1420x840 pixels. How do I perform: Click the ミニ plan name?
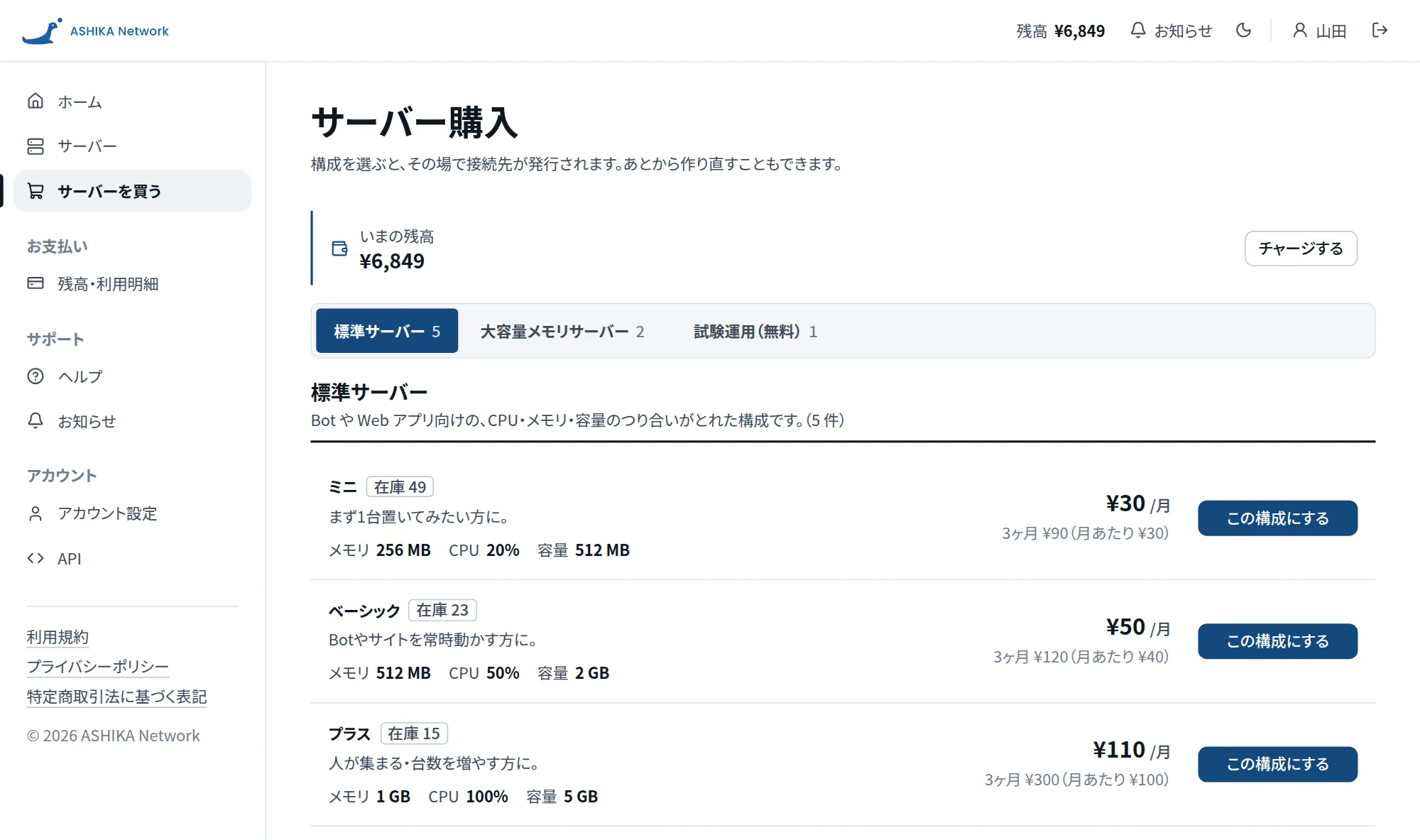[343, 487]
